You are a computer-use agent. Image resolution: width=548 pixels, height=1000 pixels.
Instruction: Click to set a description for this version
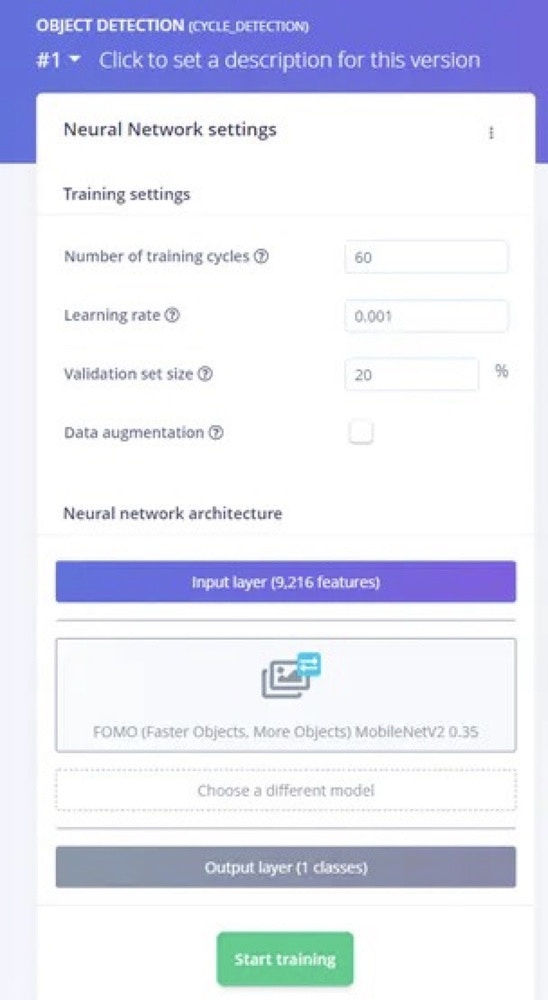[x=289, y=60]
